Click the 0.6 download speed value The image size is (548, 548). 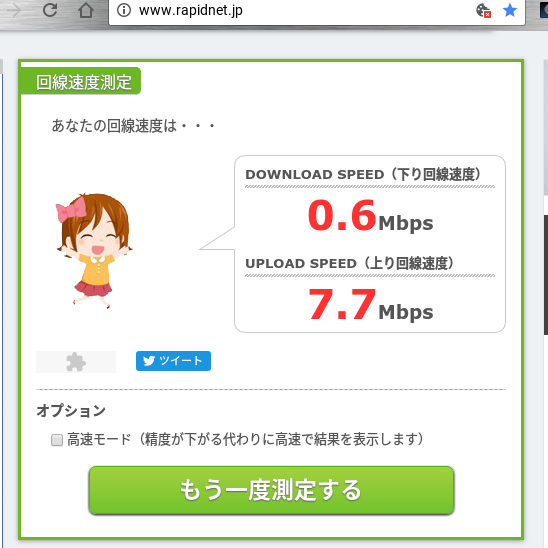click(x=342, y=215)
